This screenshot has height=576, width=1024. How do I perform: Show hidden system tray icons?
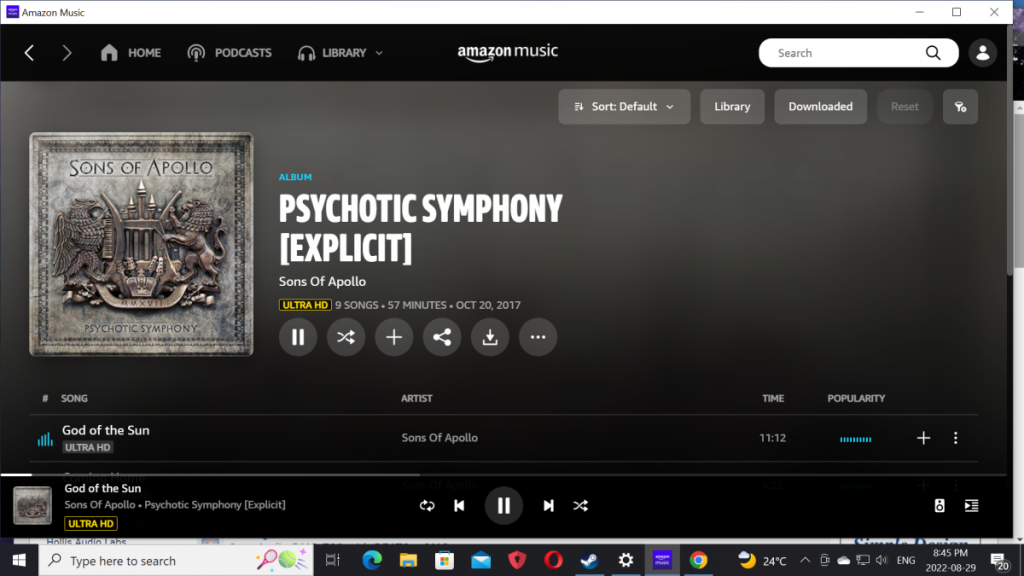click(x=805, y=560)
